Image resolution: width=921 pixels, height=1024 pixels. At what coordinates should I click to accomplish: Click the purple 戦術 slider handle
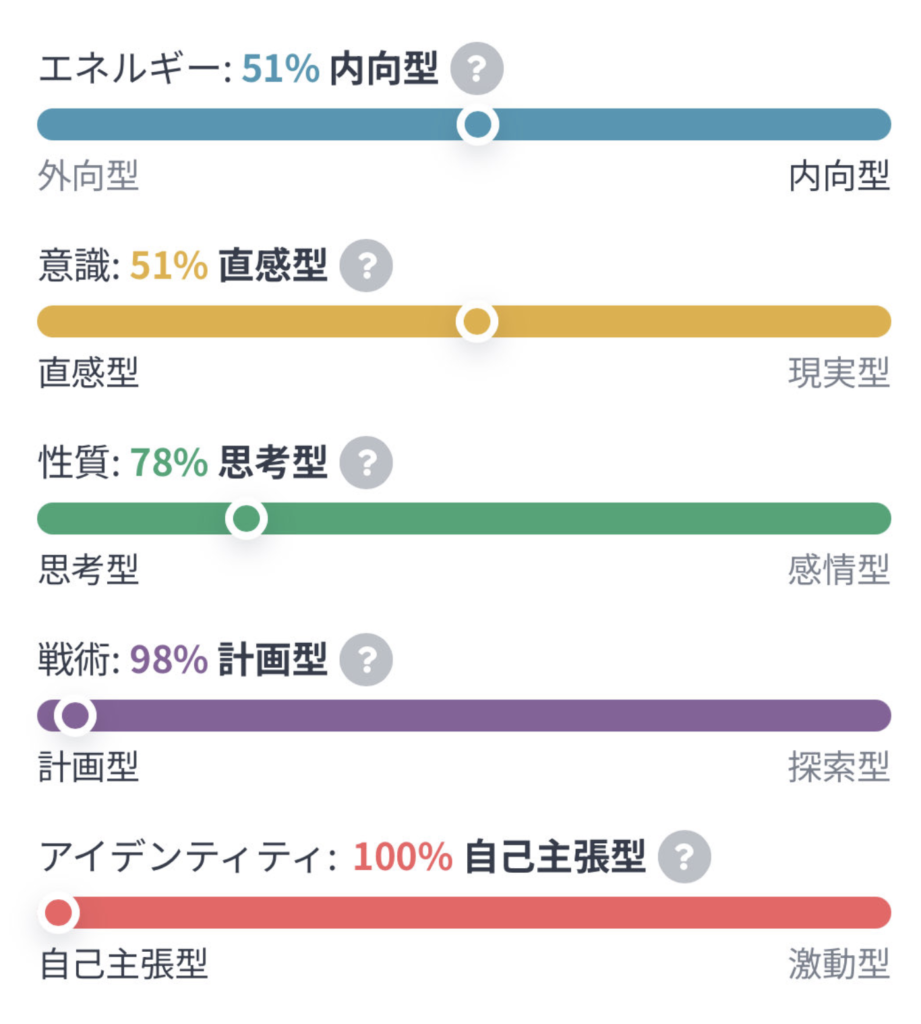coord(75,716)
